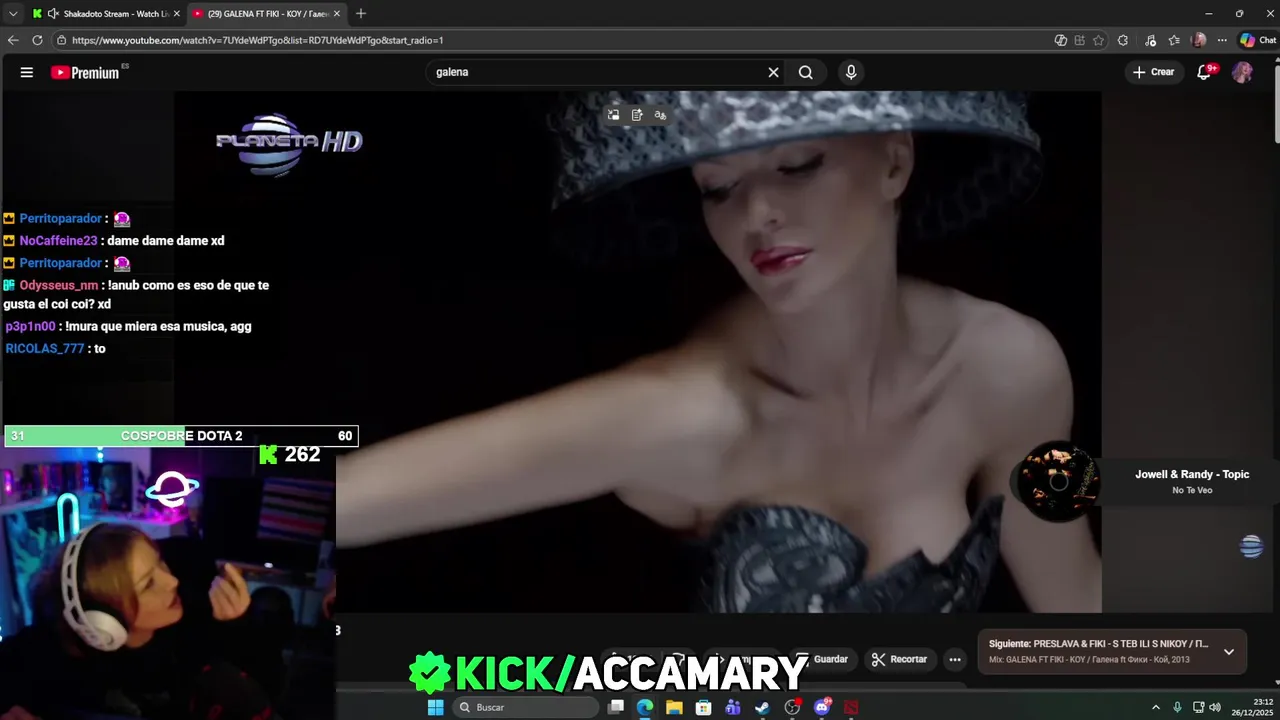Open a new browser tab
1280x720 pixels.
point(361,14)
